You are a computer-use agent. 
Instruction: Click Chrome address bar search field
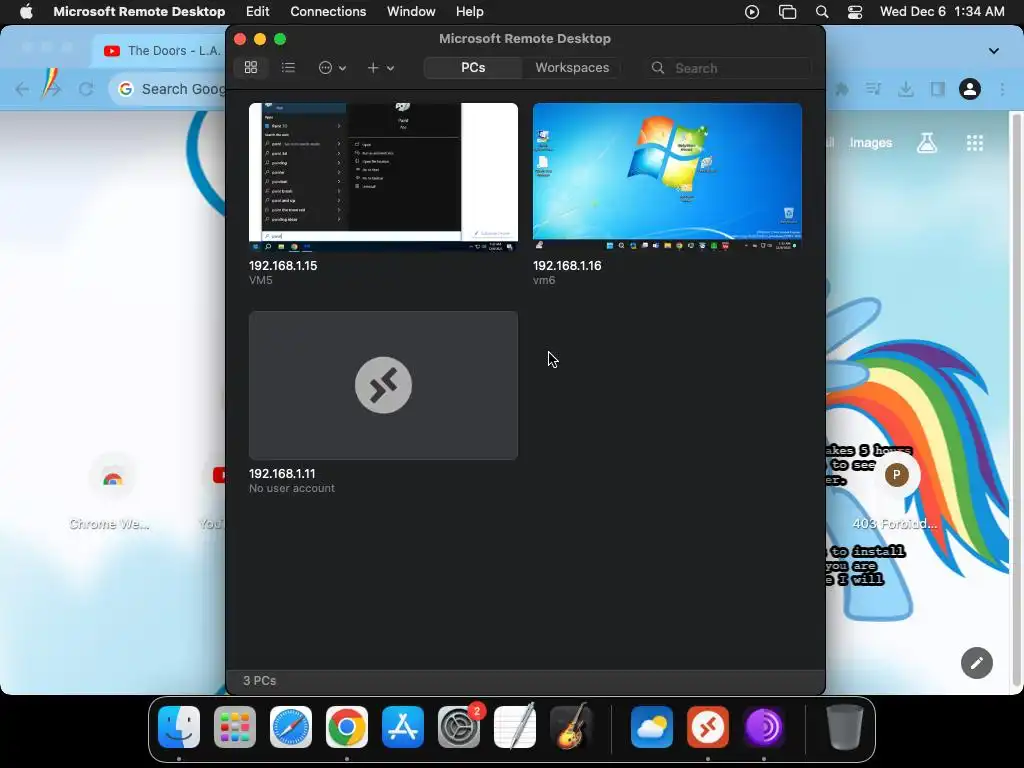pos(168,89)
